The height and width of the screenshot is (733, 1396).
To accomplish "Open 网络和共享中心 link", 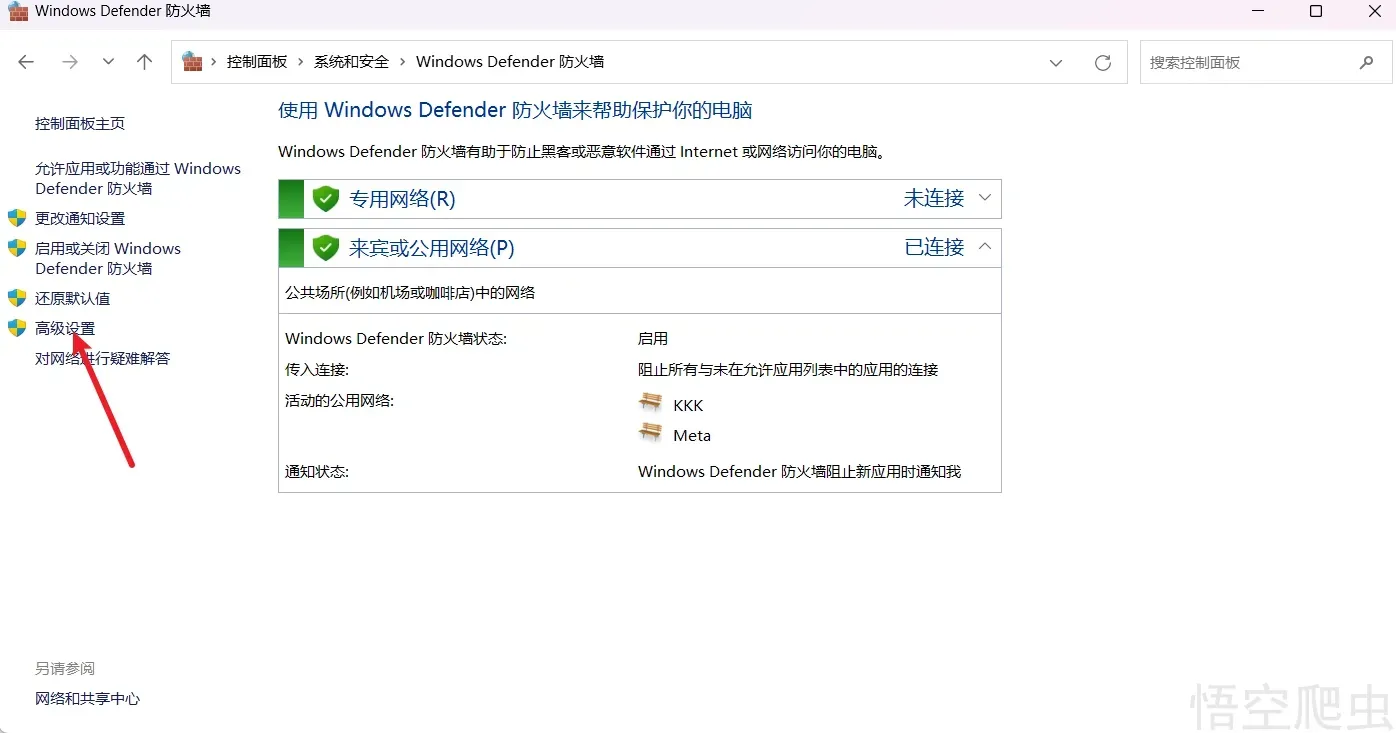I will point(87,699).
